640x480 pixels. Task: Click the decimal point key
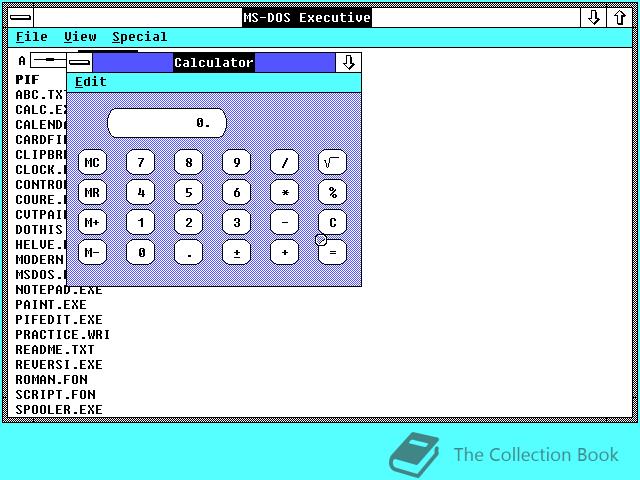click(189, 252)
